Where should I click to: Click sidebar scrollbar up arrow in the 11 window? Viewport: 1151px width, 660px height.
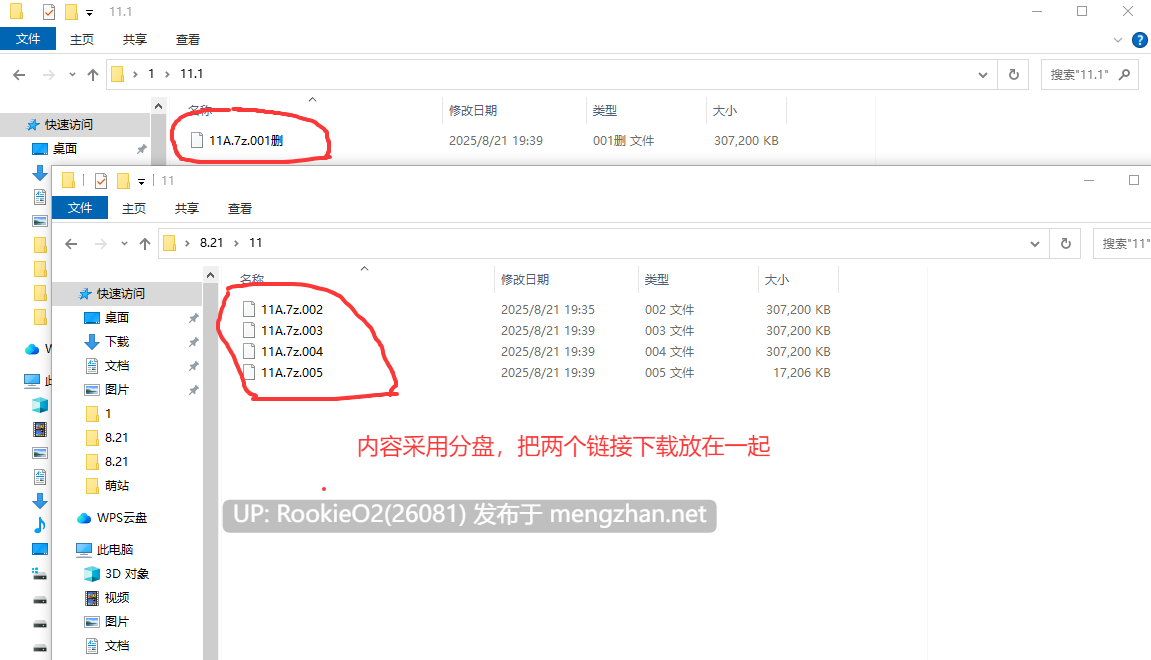211,275
